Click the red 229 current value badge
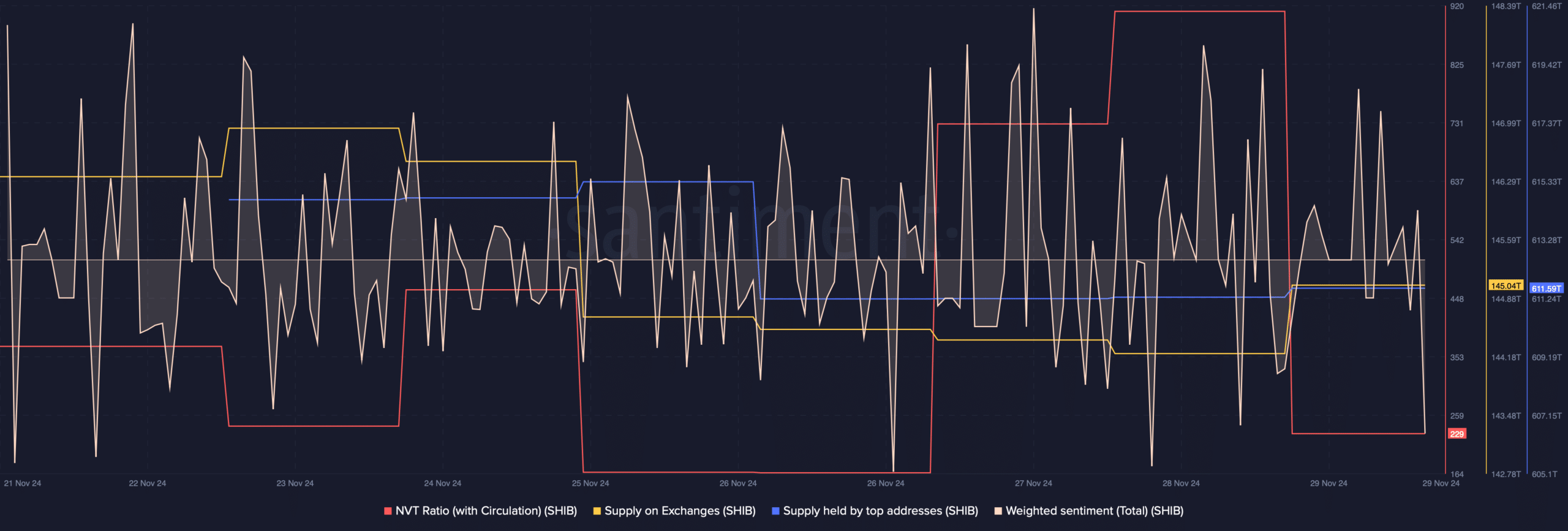 point(1457,434)
